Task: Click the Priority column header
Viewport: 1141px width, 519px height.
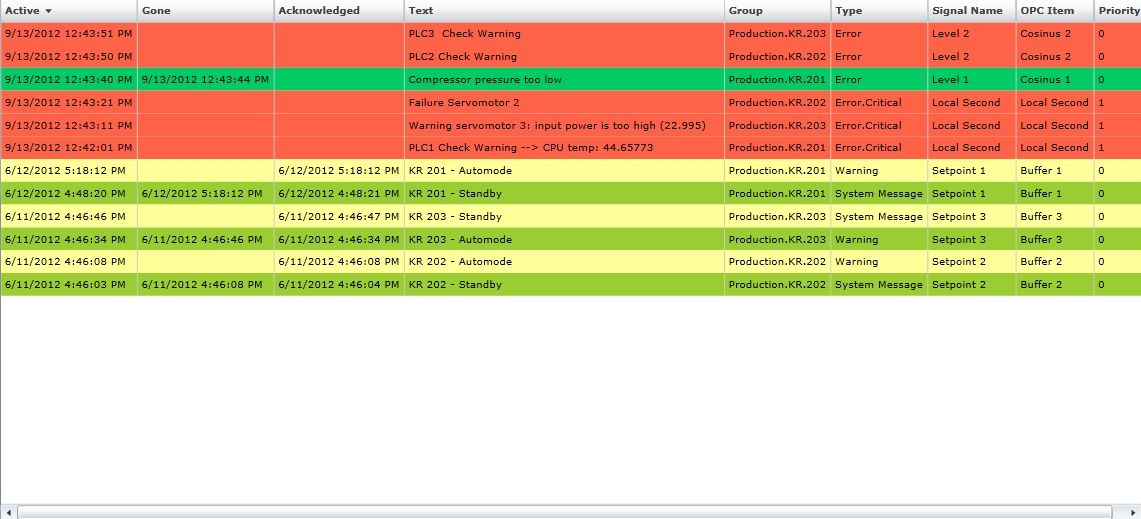Action: [x=1118, y=11]
